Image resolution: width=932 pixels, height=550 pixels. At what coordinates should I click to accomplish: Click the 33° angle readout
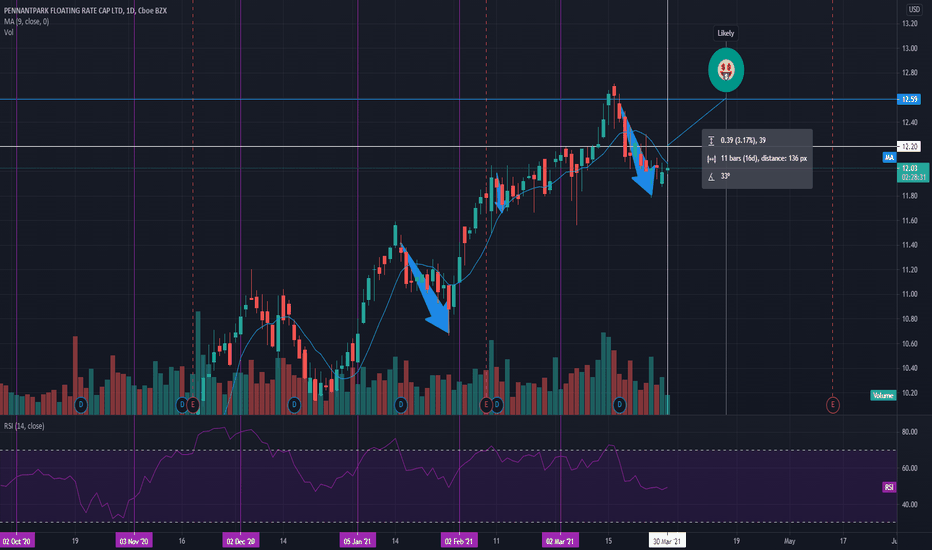click(725, 176)
